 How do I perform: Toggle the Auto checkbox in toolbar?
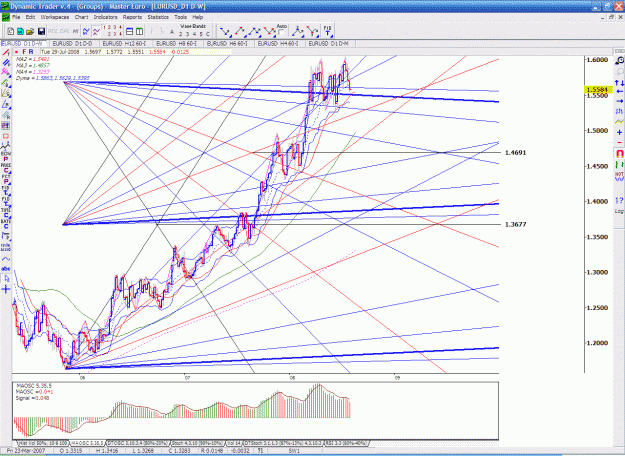(282, 33)
